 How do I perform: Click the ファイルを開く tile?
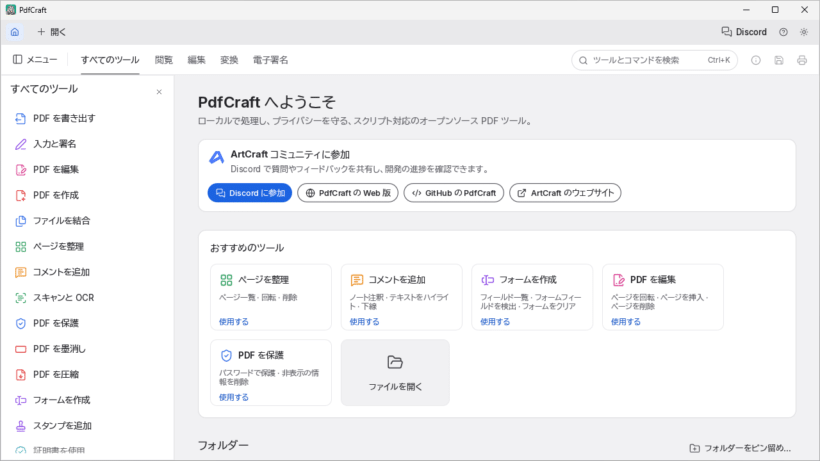(x=395, y=373)
